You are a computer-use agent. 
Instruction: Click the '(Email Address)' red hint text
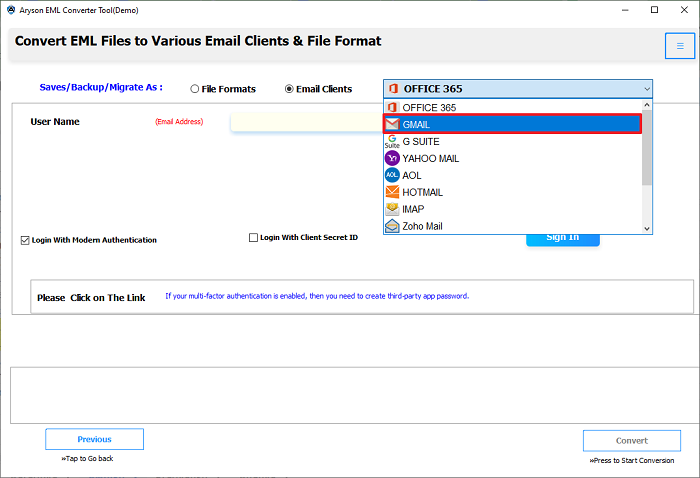[x=179, y=121]
